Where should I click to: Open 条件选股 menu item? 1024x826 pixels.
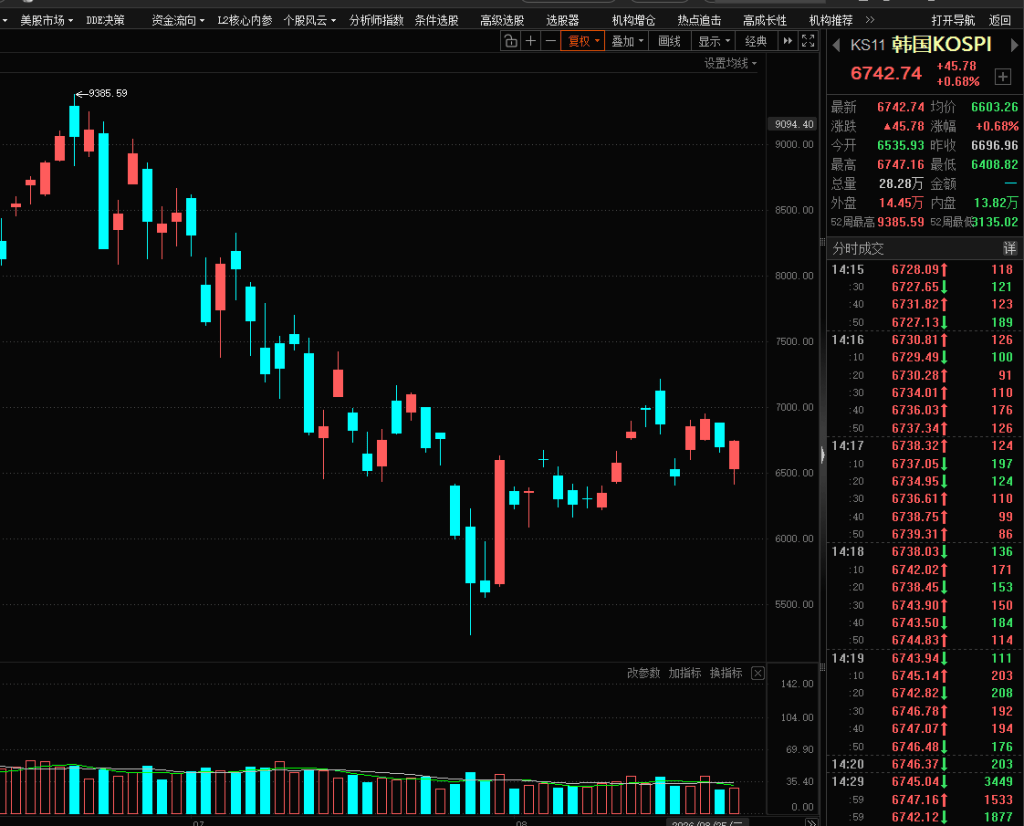[x=436, y=20]
